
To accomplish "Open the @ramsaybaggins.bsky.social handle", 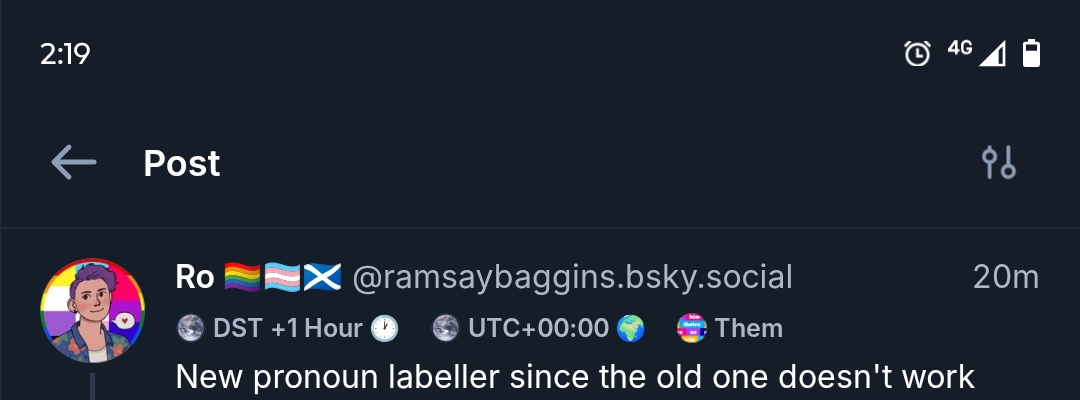I will coord(572,277).
